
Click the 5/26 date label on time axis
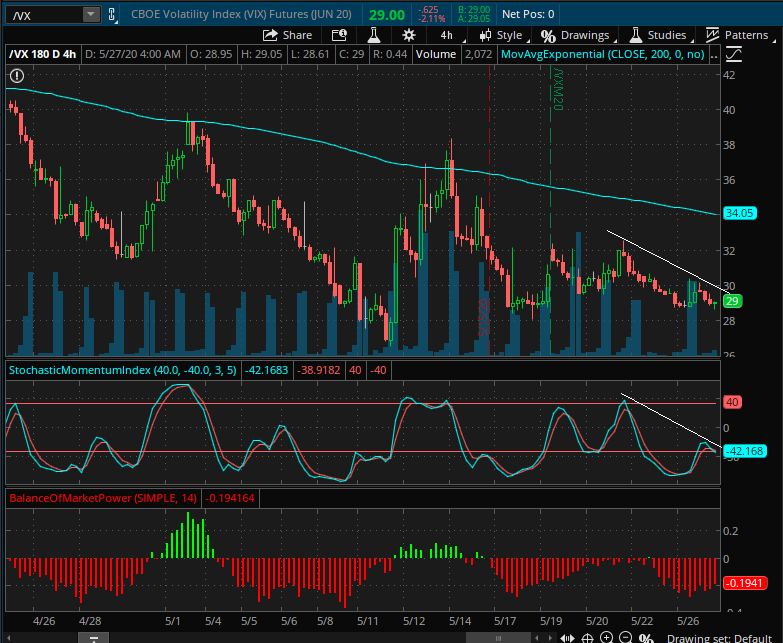[x=688, y=621]
